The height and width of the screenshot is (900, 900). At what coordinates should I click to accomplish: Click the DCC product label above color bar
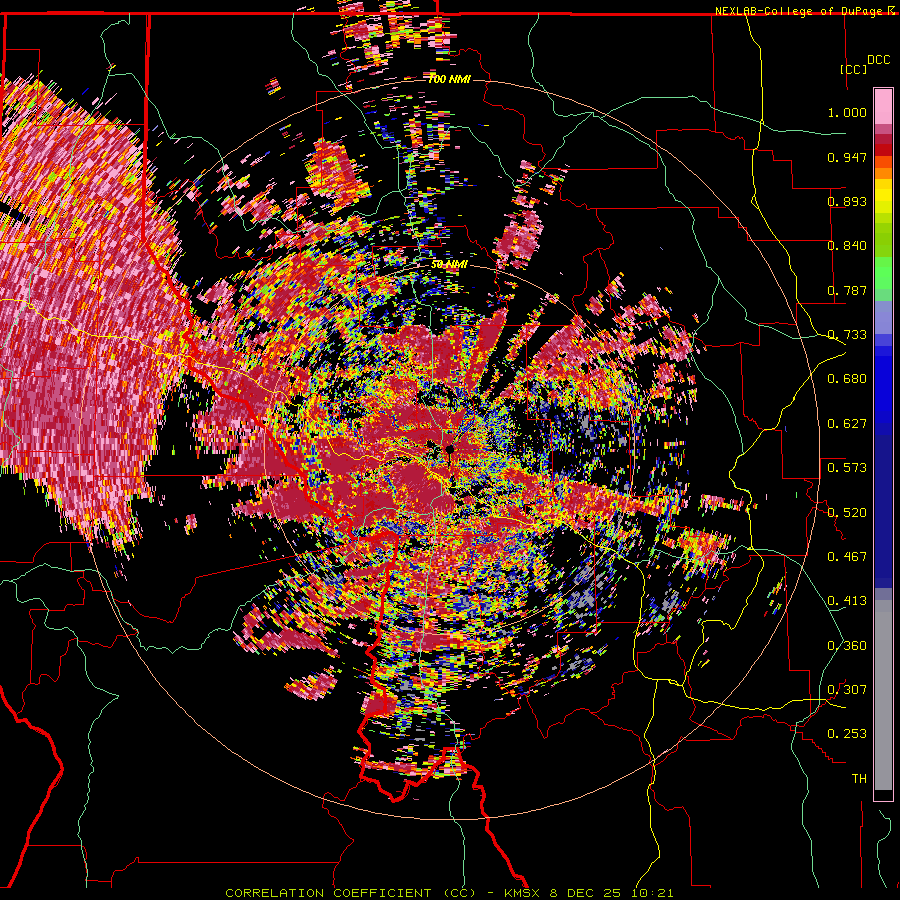click(878, 60)
